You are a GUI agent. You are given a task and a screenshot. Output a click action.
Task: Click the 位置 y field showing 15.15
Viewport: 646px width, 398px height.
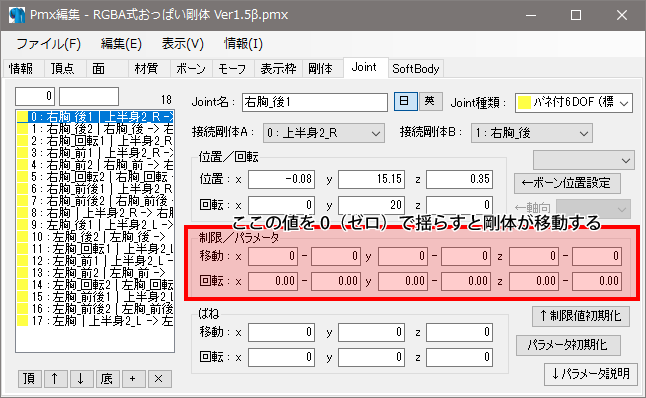click(x=371, y=180)
